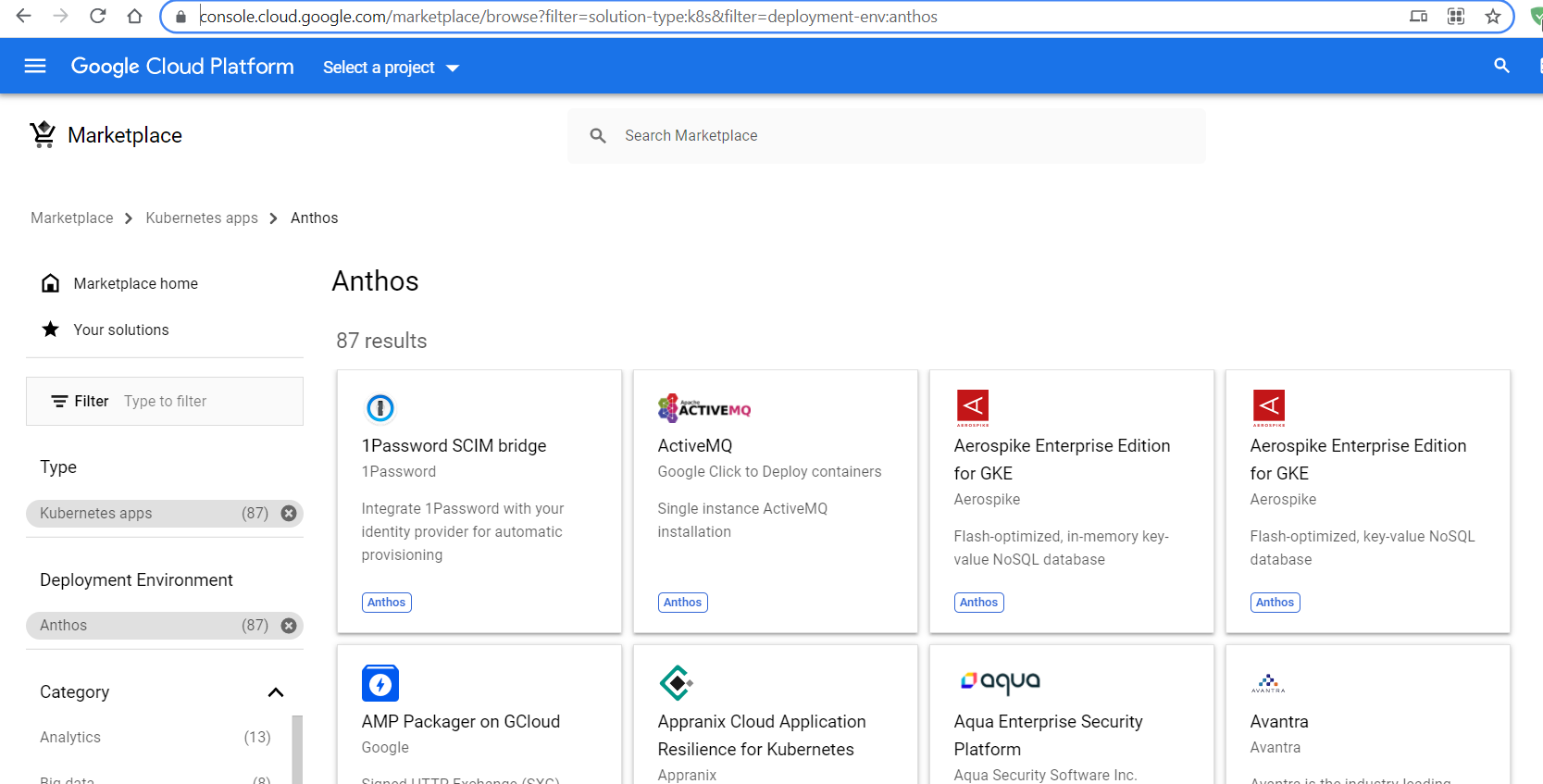This screenshot has width=1543, height=784.
Task: Click the Category list scrollbar
Action: 297,749
